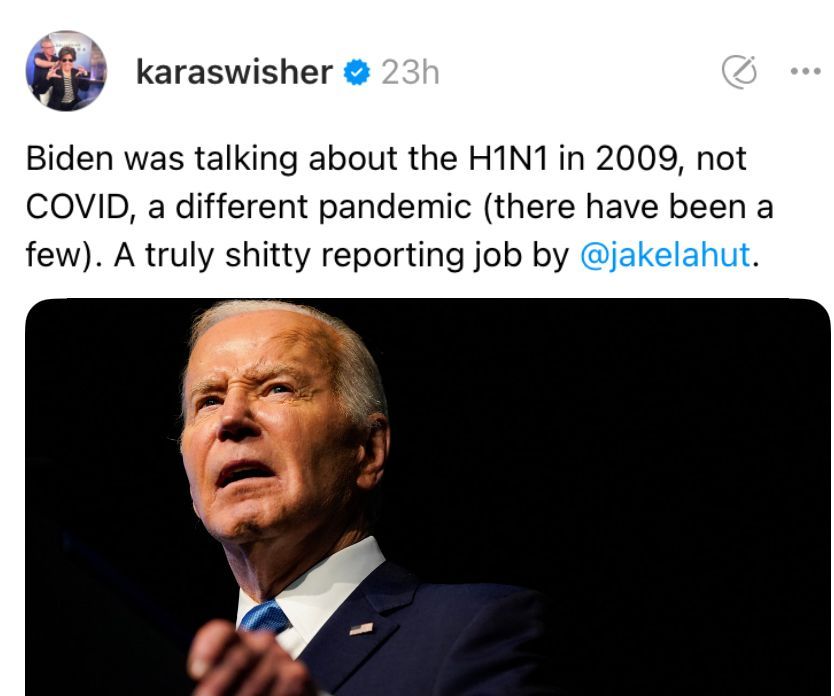The image size is (834, 696).
Task: Click the word COVID in the post text
Action: click(x=76, y=207)
